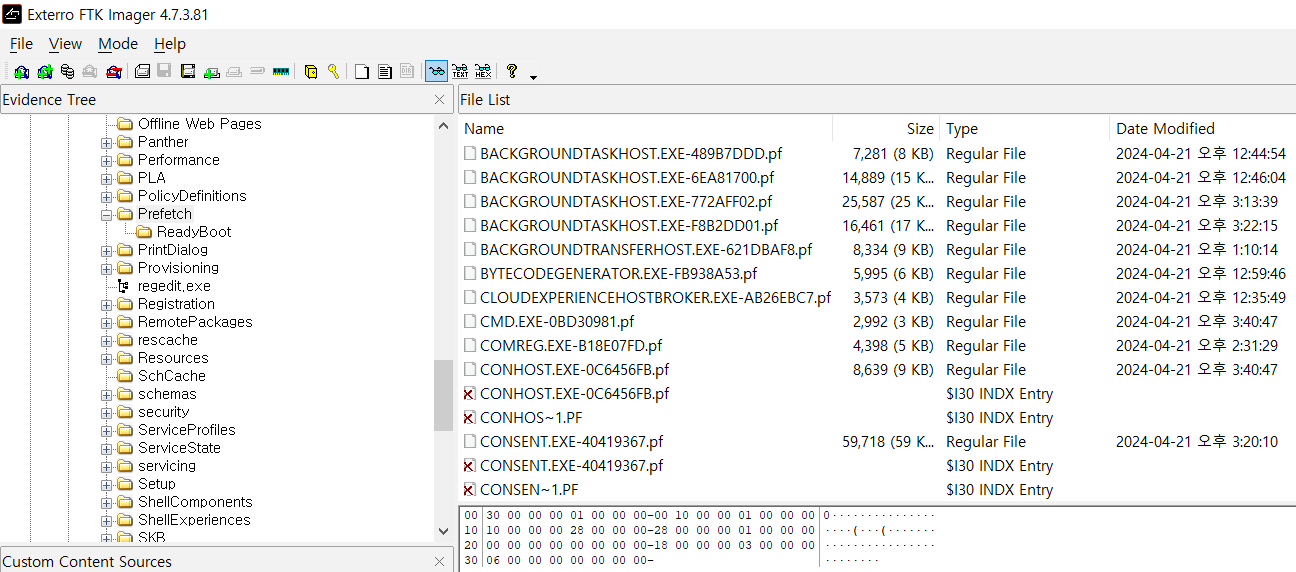Screen dimensions: 1296x572
Task: Expand the PolicyDefinitions folder node
Action: point(107,196)
